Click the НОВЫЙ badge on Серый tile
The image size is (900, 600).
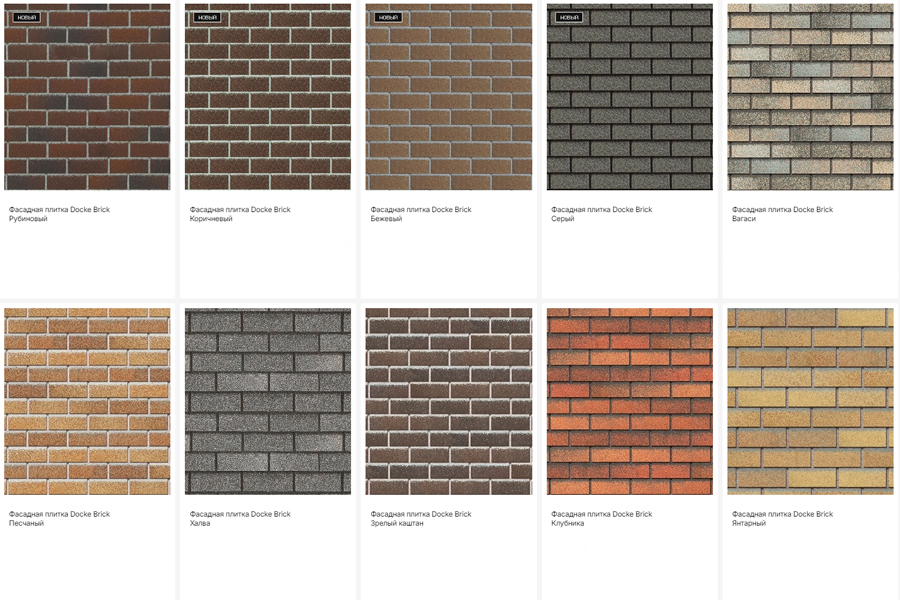point(569,17)
